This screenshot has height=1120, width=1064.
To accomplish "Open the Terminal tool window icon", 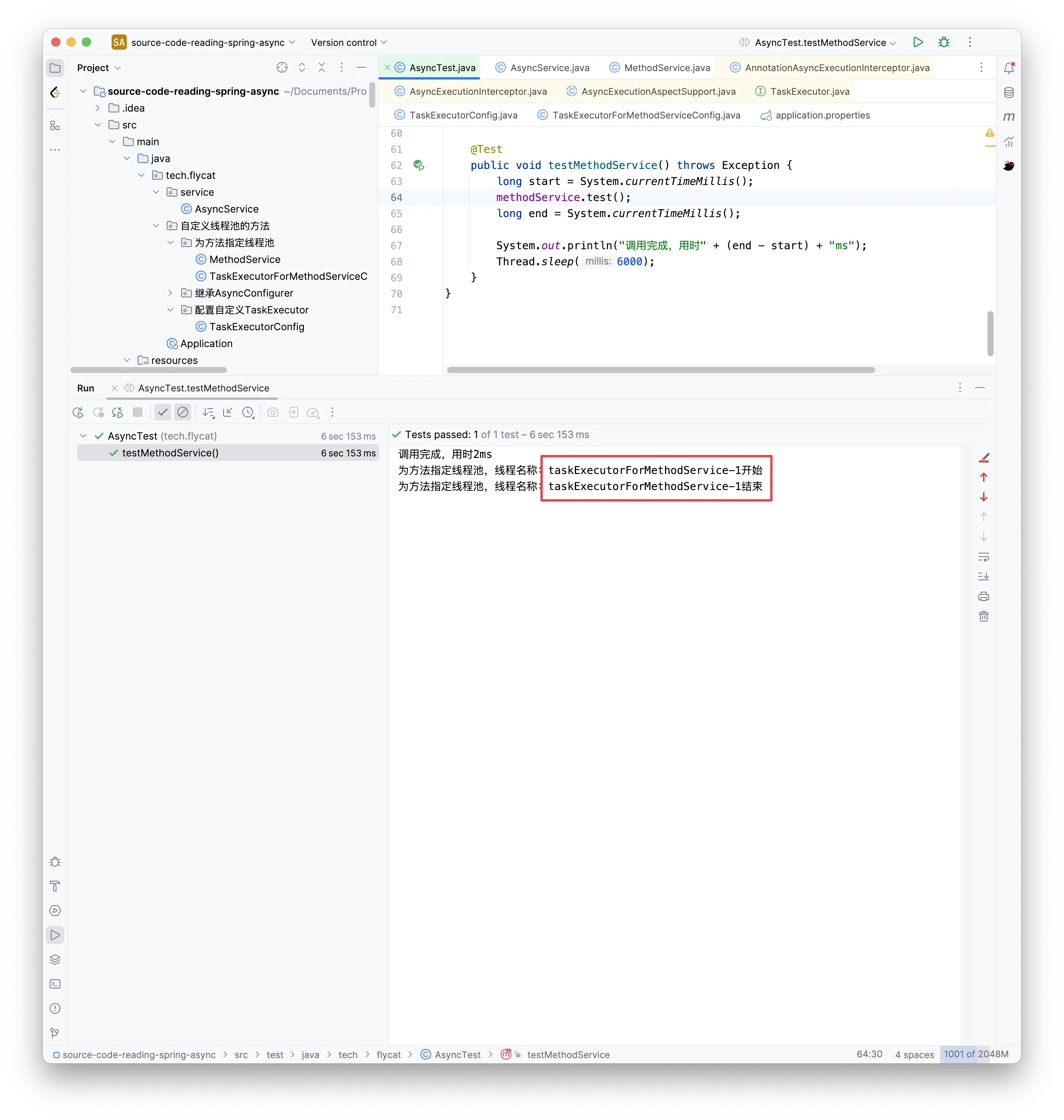I will pyautogui.click(x=55, y=984).
